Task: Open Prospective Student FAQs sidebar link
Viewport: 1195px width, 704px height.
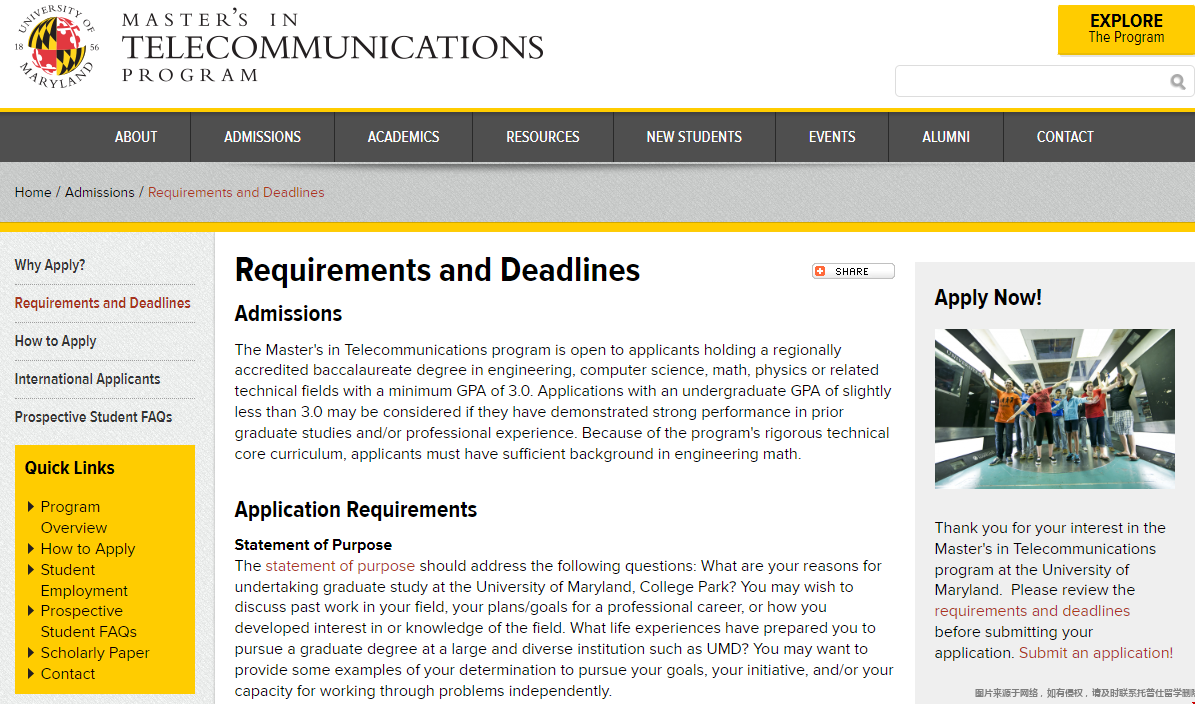Action: pos(93,418)
